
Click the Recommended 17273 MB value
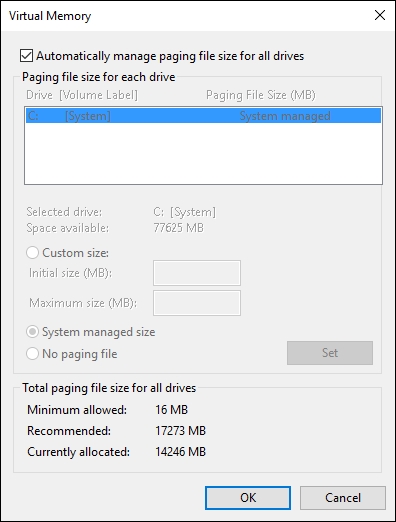(x=180, y=431)
